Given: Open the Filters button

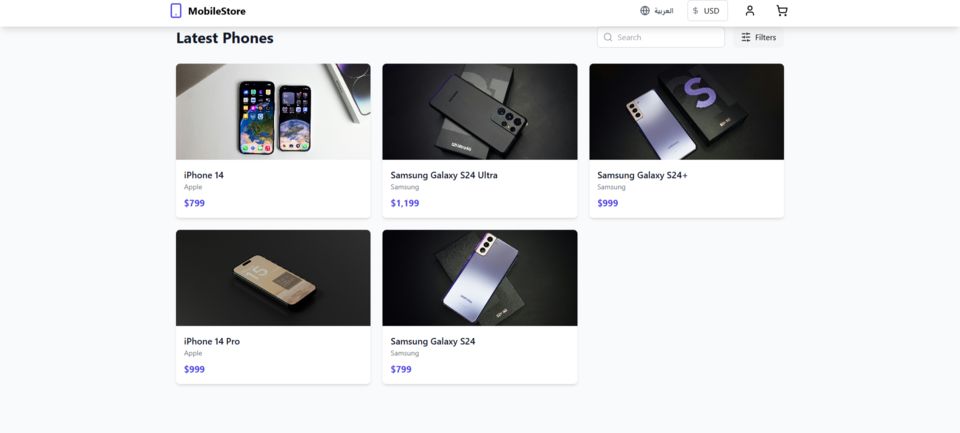Looking at the screenshot, I should pos(759,37).
